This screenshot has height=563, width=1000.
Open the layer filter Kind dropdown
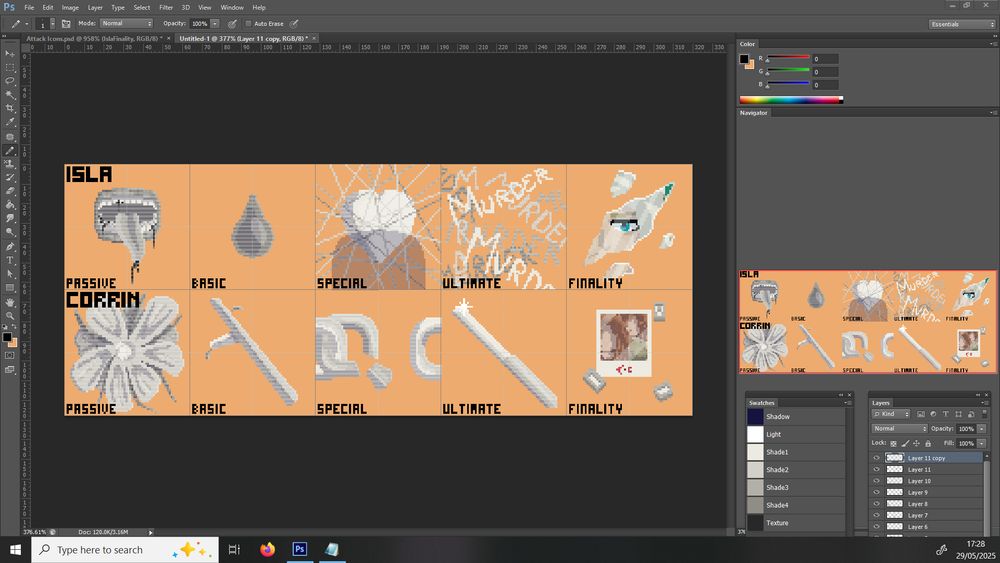(x=891, y=414)
